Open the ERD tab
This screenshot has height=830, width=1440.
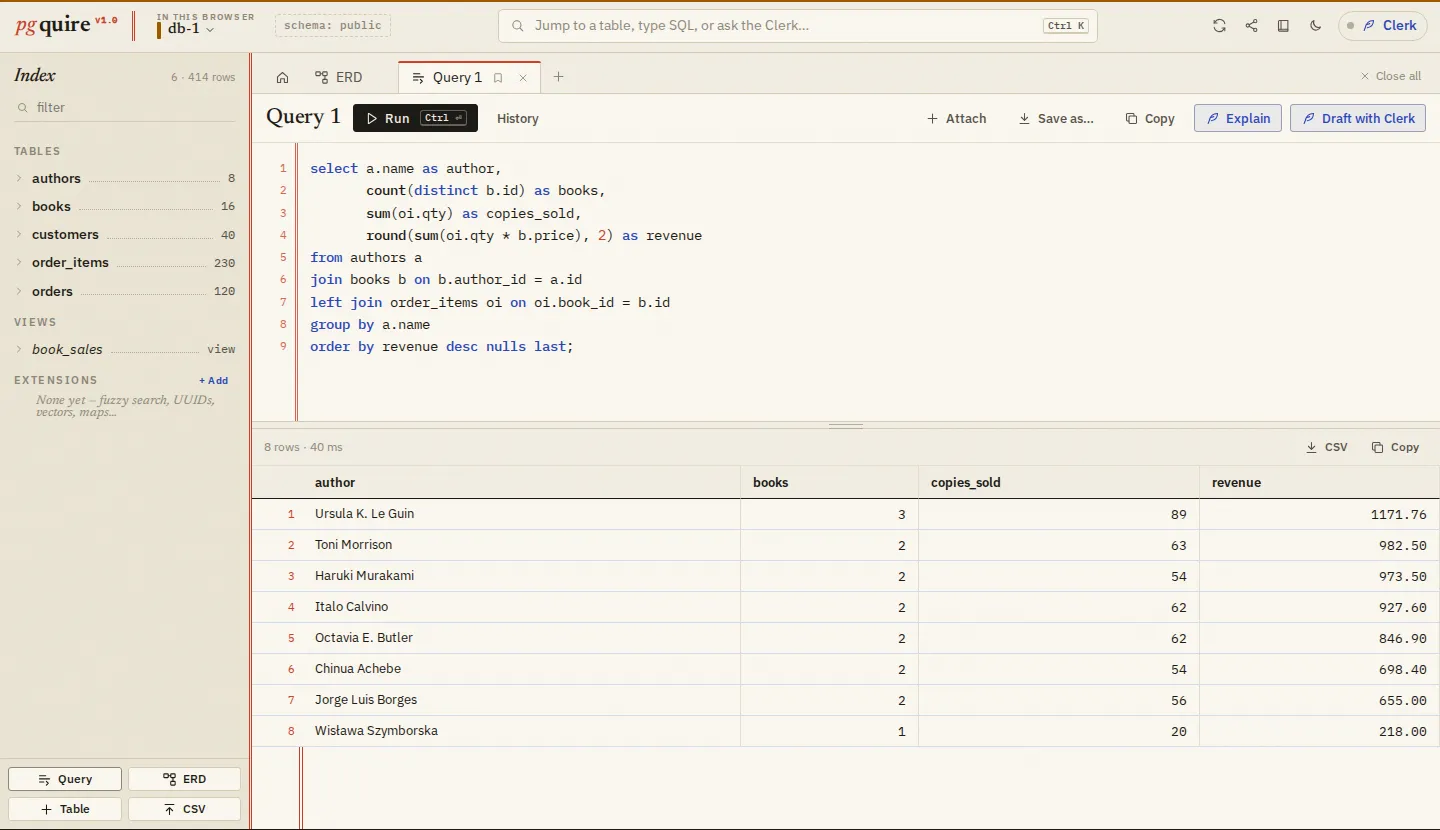[339, 77]
